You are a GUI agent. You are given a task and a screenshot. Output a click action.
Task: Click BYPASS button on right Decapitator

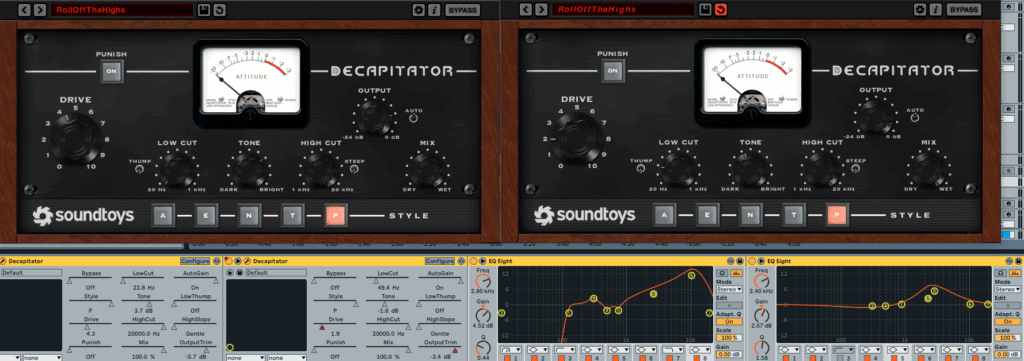(x=964, y=10)
